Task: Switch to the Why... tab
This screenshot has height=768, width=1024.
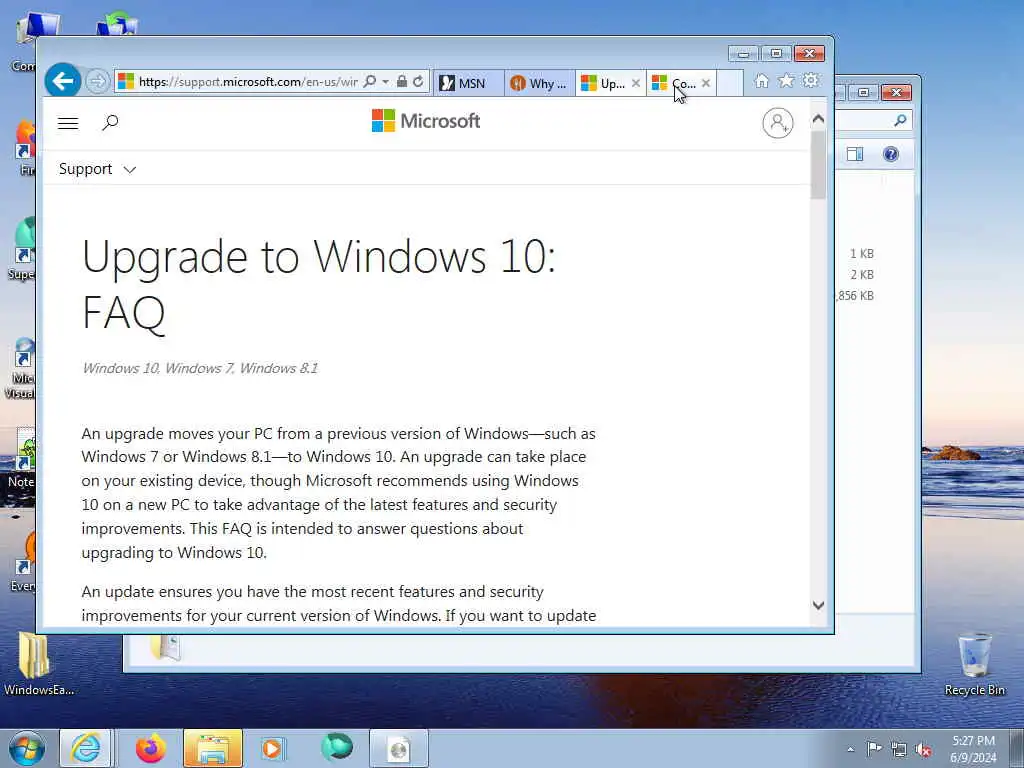Action: point(539,83)
